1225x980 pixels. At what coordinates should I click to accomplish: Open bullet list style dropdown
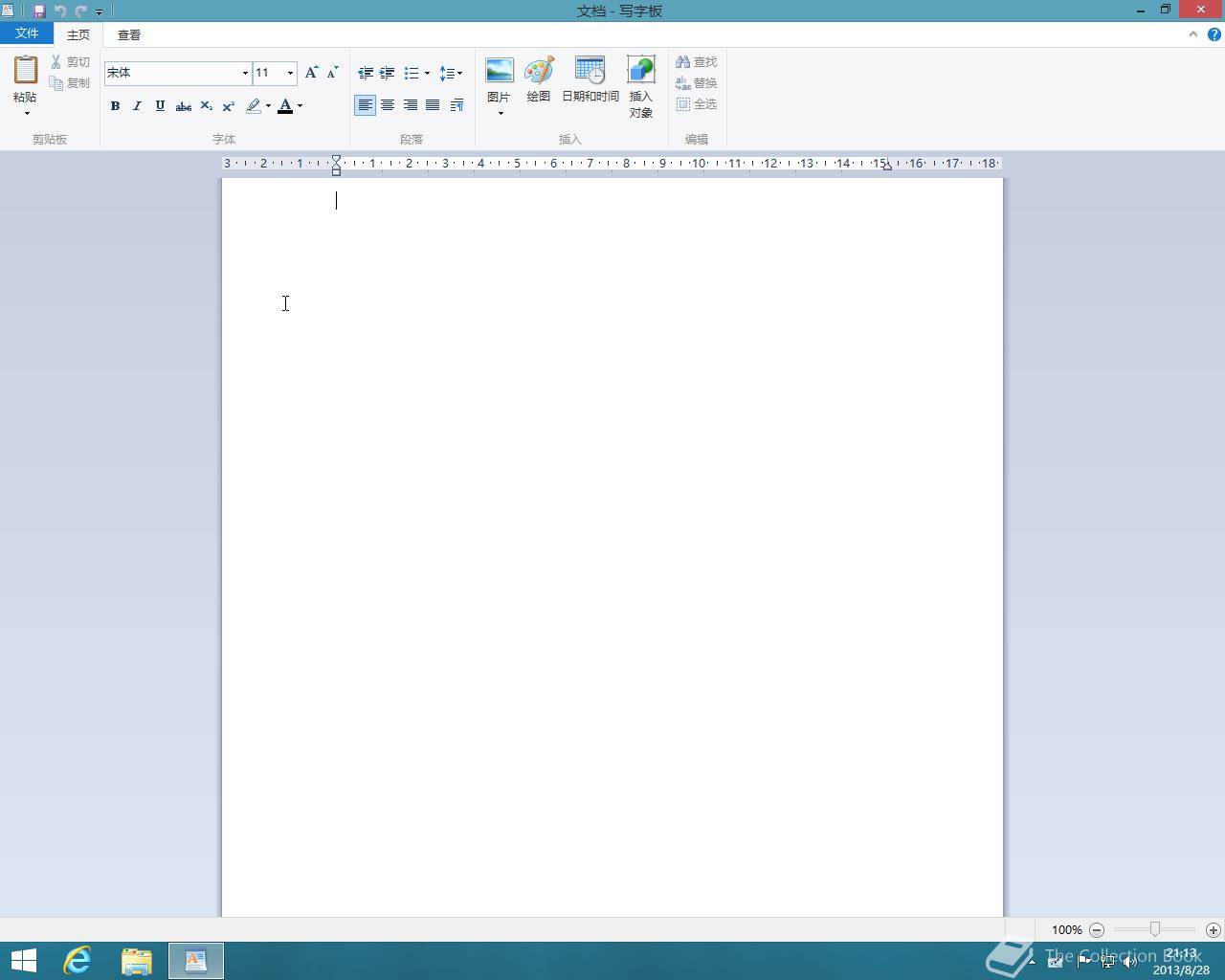click(x=427, y=73)
